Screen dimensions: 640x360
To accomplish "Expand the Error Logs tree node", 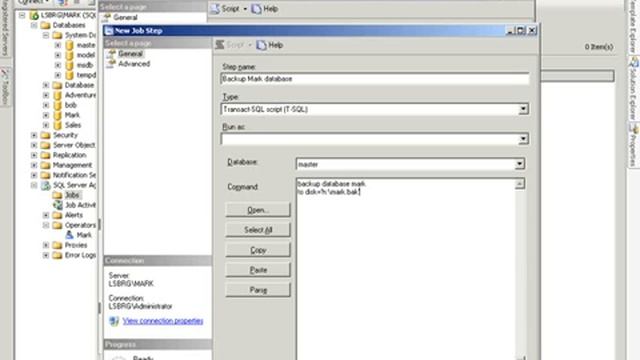I will 46,255.
